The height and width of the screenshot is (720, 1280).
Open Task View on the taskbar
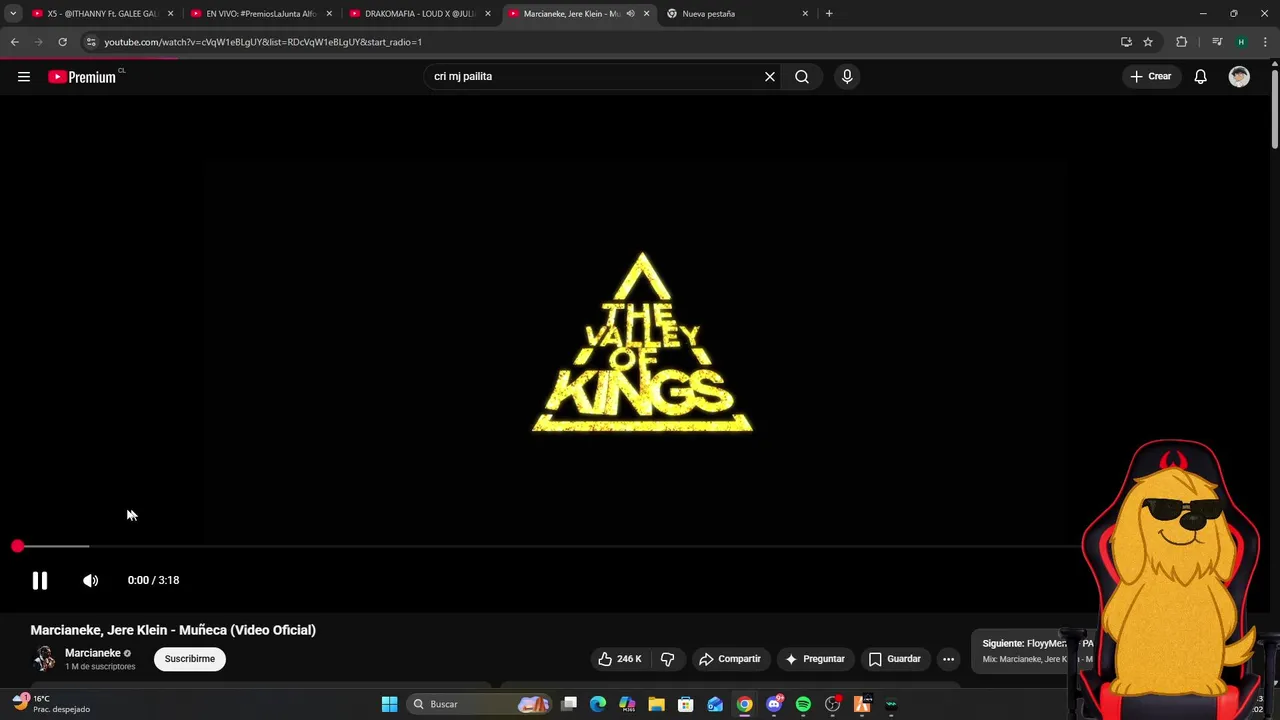click(569, 705)
